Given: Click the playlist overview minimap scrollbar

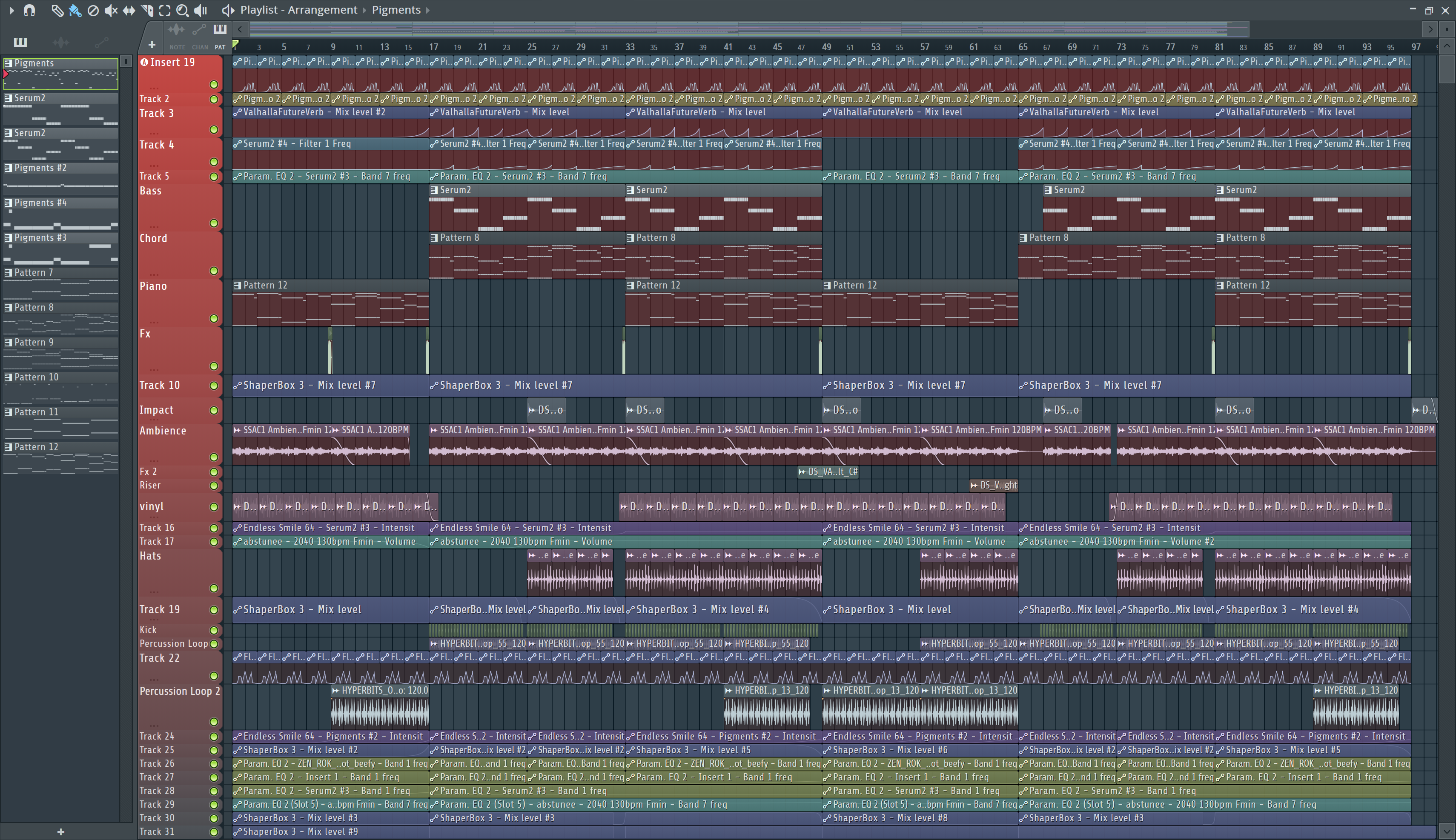Looking at the screenshot, I should [749, 29].
